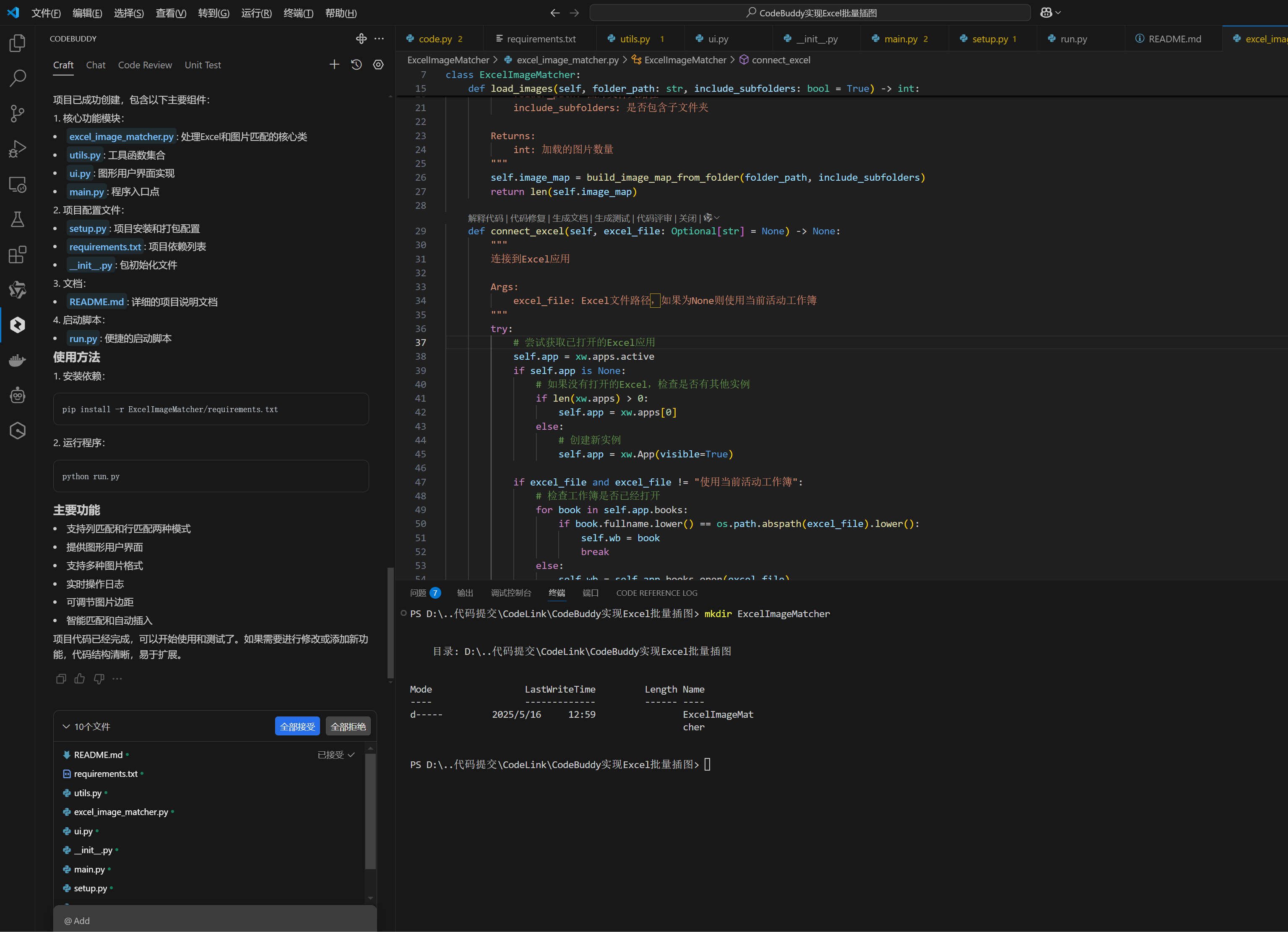
Task: Open Source Control view icon
Action: pyautogui.click(x=18, y=114)
